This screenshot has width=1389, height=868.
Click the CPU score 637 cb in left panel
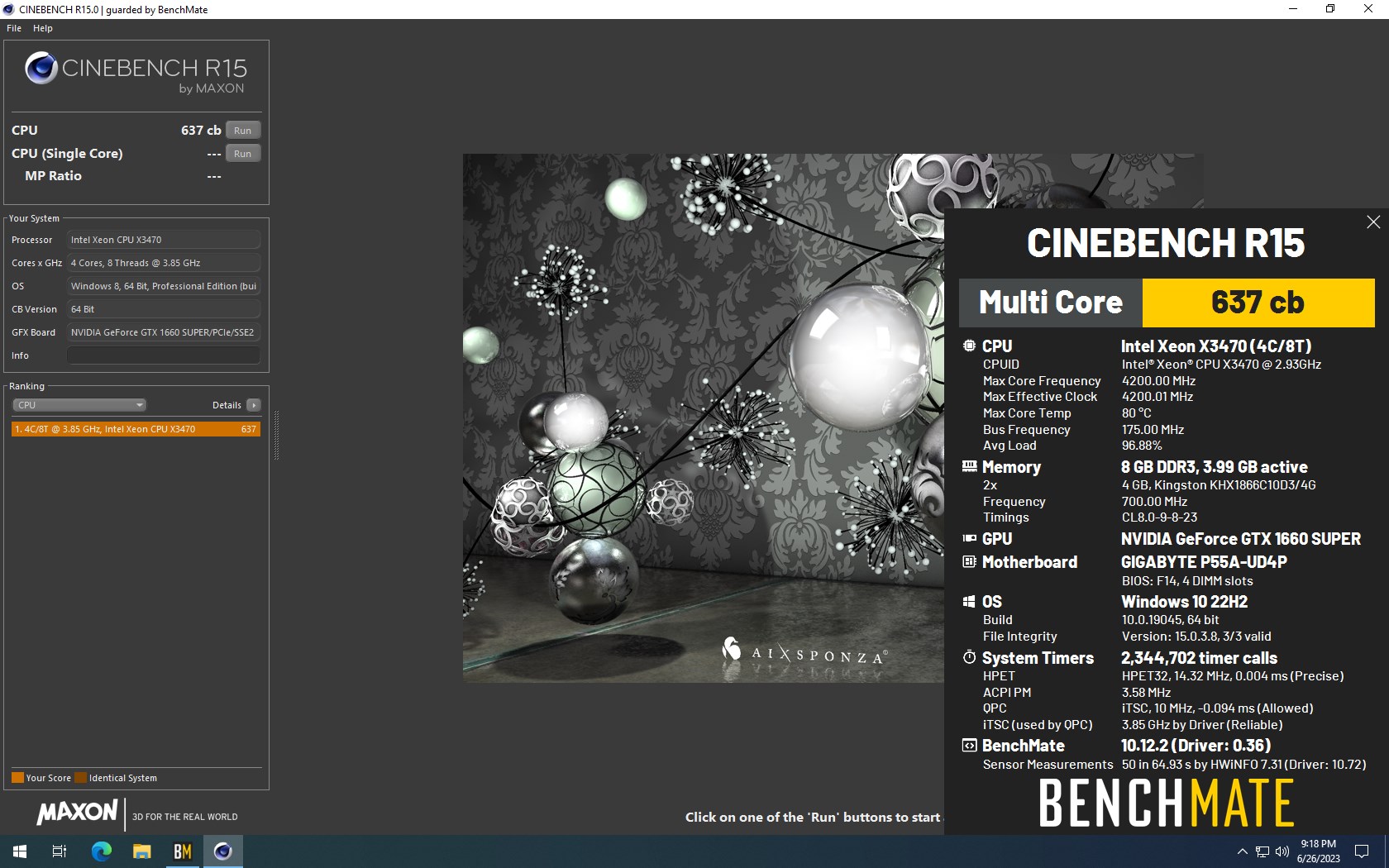pos(201,131)
